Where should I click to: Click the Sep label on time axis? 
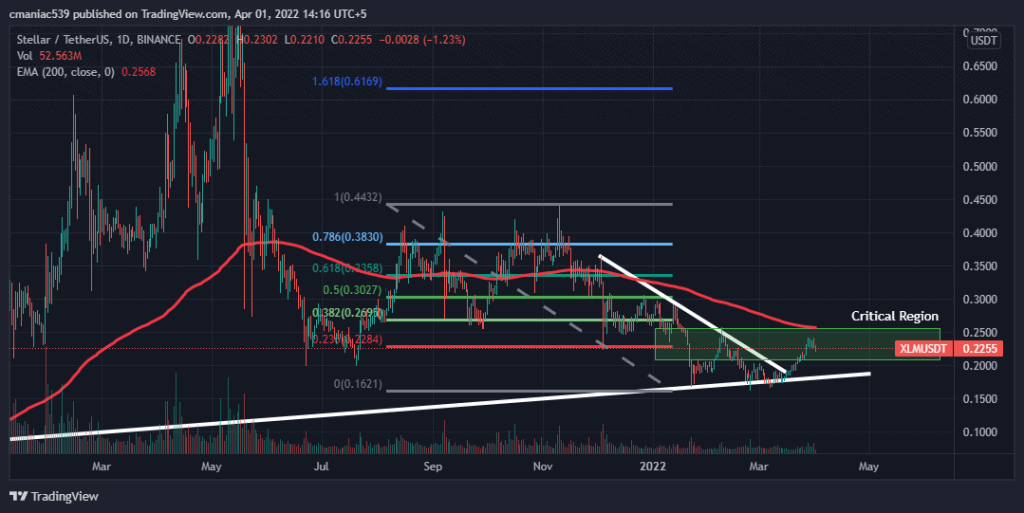(x=432, y=466)
